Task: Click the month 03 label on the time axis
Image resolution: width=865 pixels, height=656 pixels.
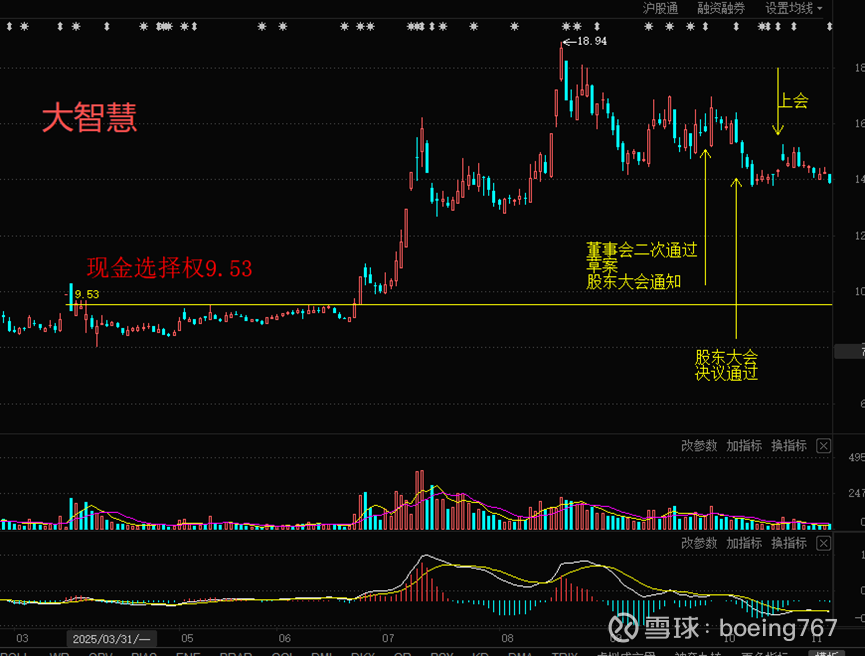Action: click(22, 638)
